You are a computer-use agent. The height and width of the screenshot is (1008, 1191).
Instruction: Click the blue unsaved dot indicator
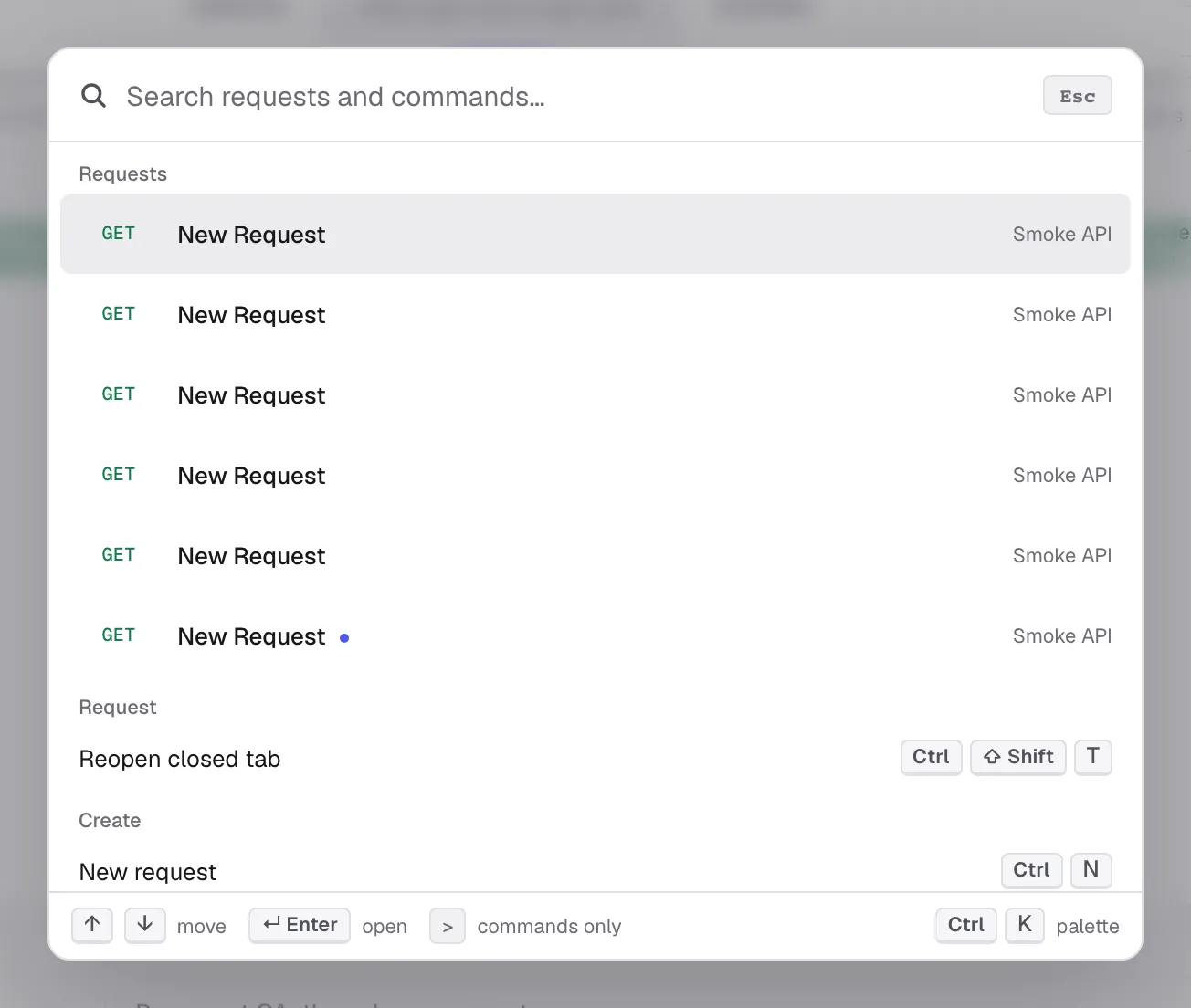click(344, 638)
